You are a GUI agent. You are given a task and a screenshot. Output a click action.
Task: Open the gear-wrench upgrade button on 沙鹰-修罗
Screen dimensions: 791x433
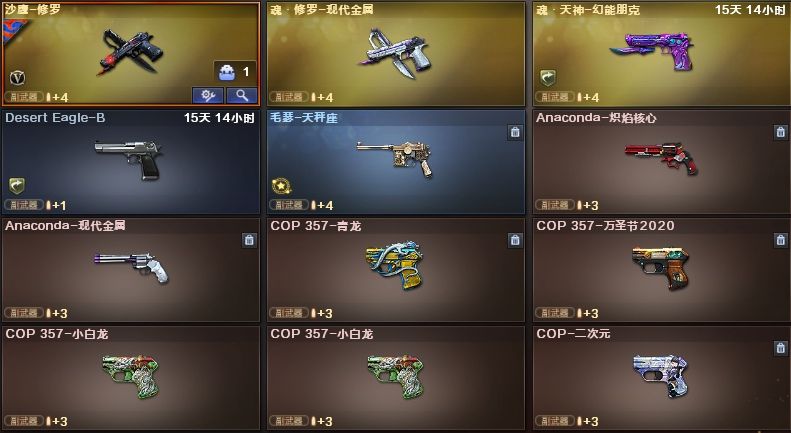[207, 95]
